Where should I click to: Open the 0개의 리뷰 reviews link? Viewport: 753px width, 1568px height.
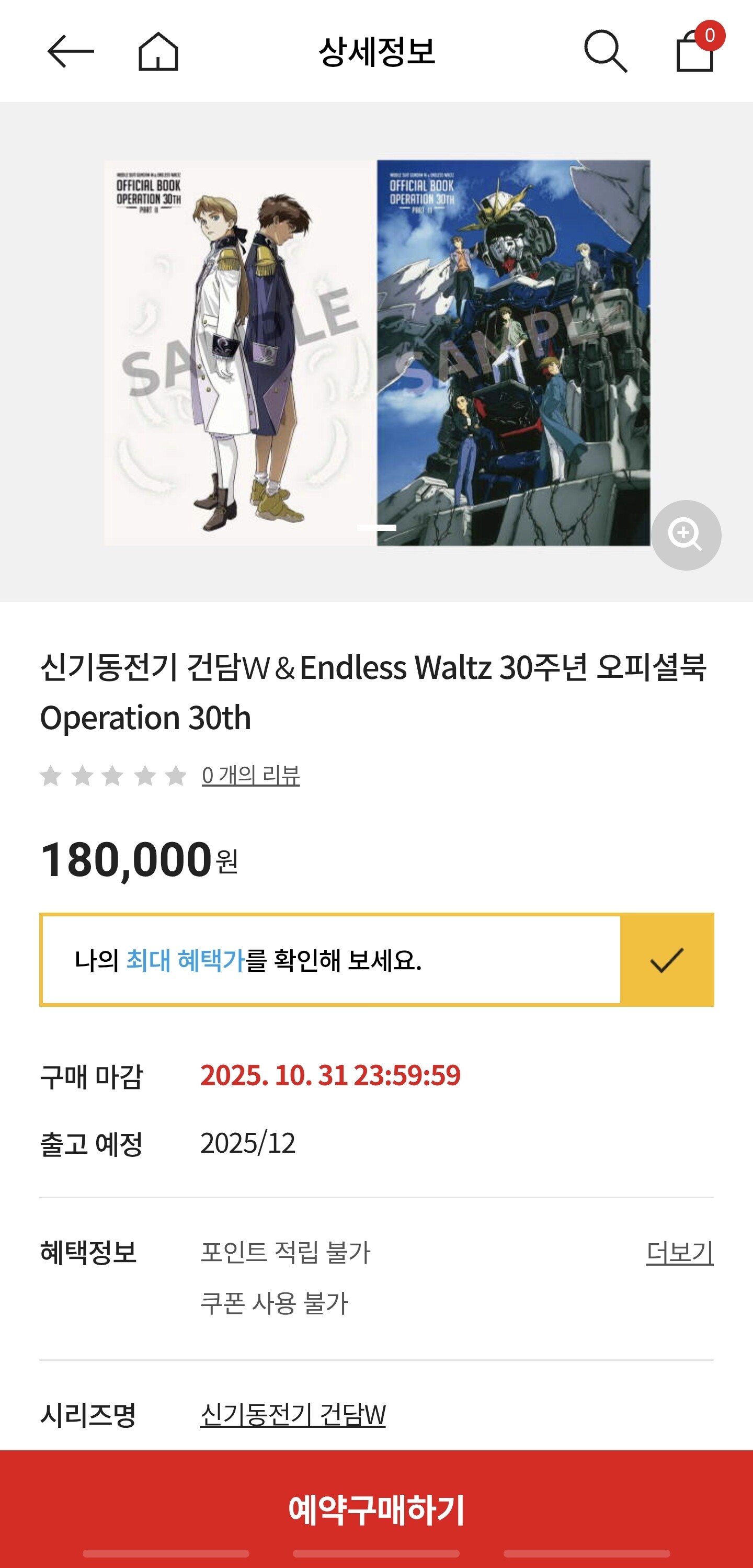coord(251,776)
